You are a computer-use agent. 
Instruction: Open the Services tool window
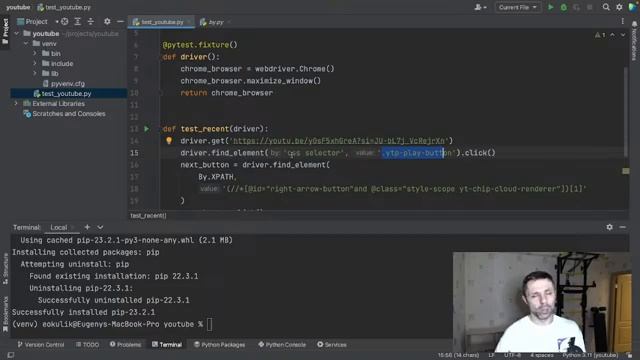(332, 344)
